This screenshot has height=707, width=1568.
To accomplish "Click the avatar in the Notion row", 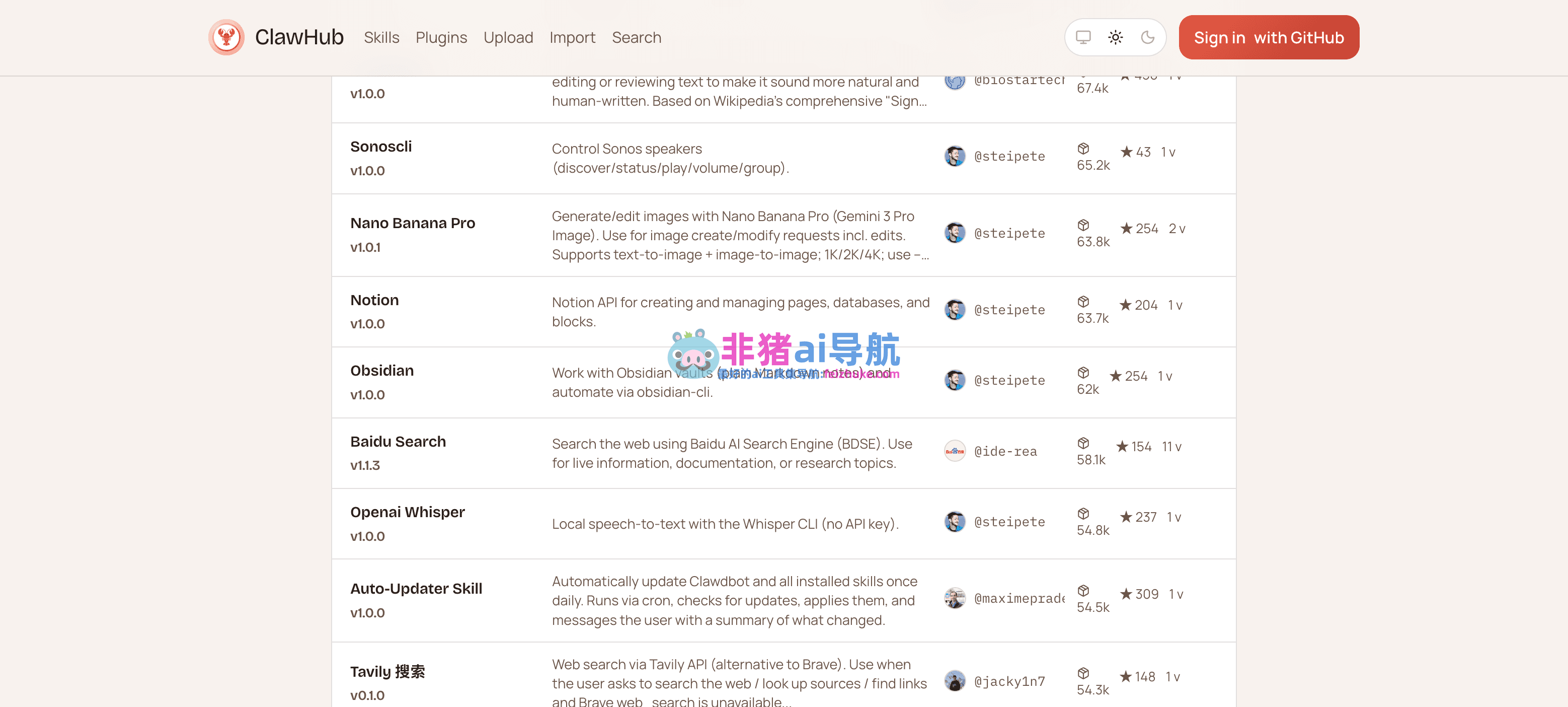I will (955, 309).
